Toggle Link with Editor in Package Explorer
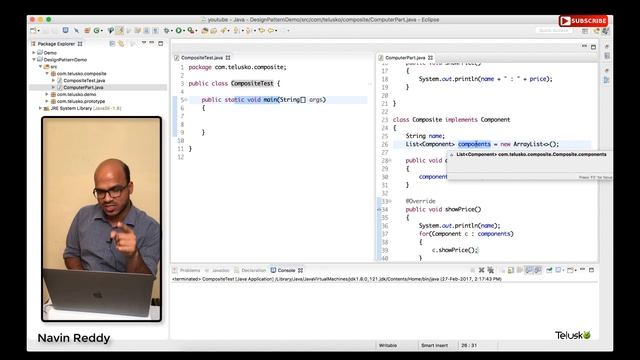Screen dimensions: 640x360 coord(120,43)
